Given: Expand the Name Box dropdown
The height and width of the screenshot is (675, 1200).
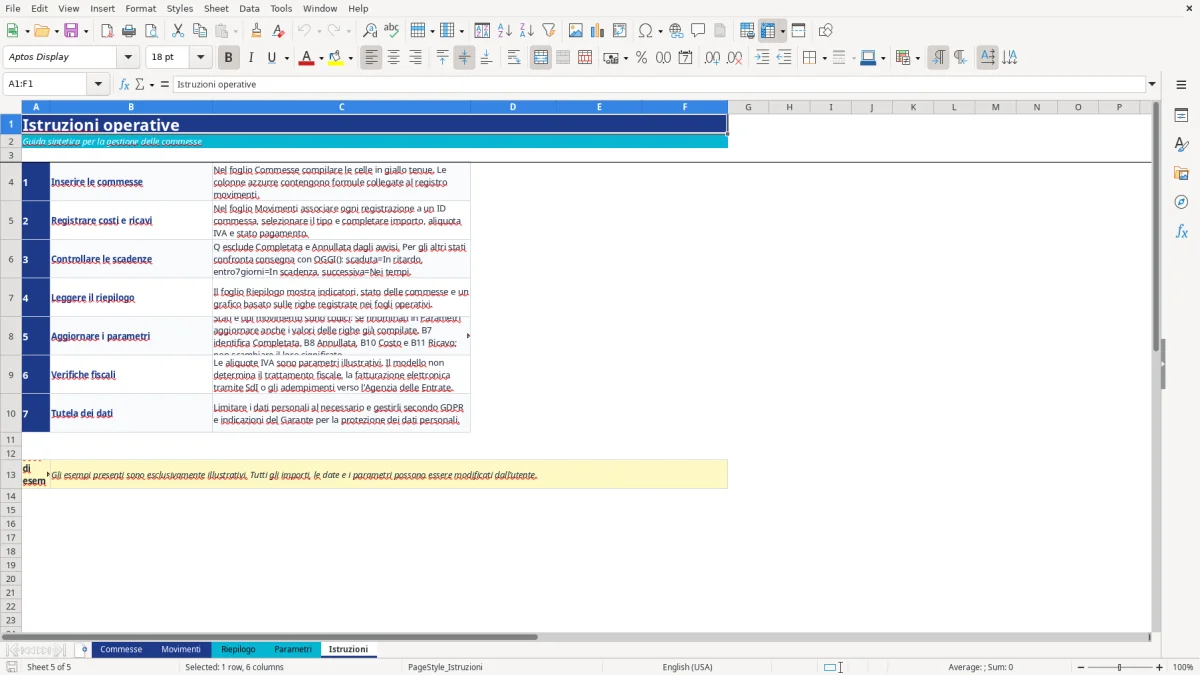Looking at the screenshot, I should tap(98, 84).
